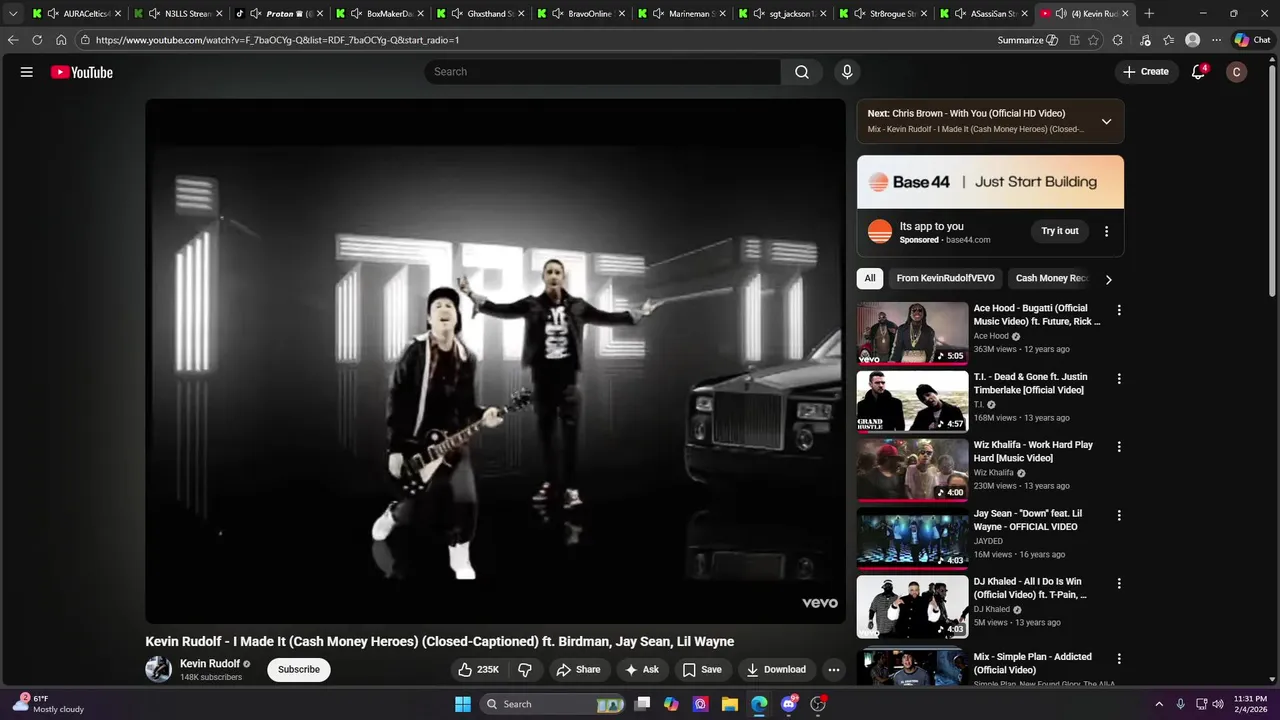Open Discord from the taskbar
The height and width of the screenshot is (720, 1280).
pyautogui.click(x=789, y=704)
